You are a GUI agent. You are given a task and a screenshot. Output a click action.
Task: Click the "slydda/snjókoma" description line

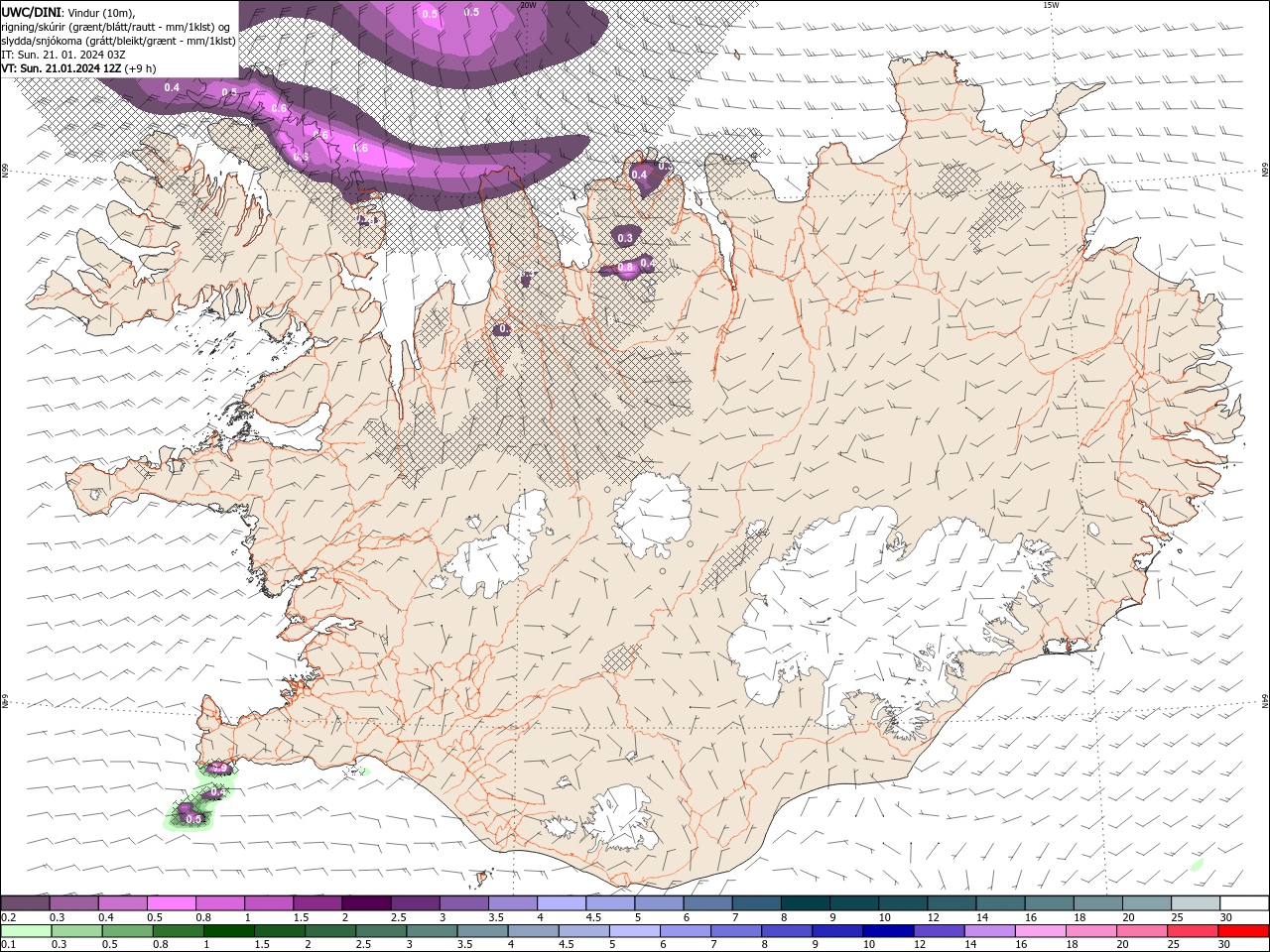click(118, 41)
